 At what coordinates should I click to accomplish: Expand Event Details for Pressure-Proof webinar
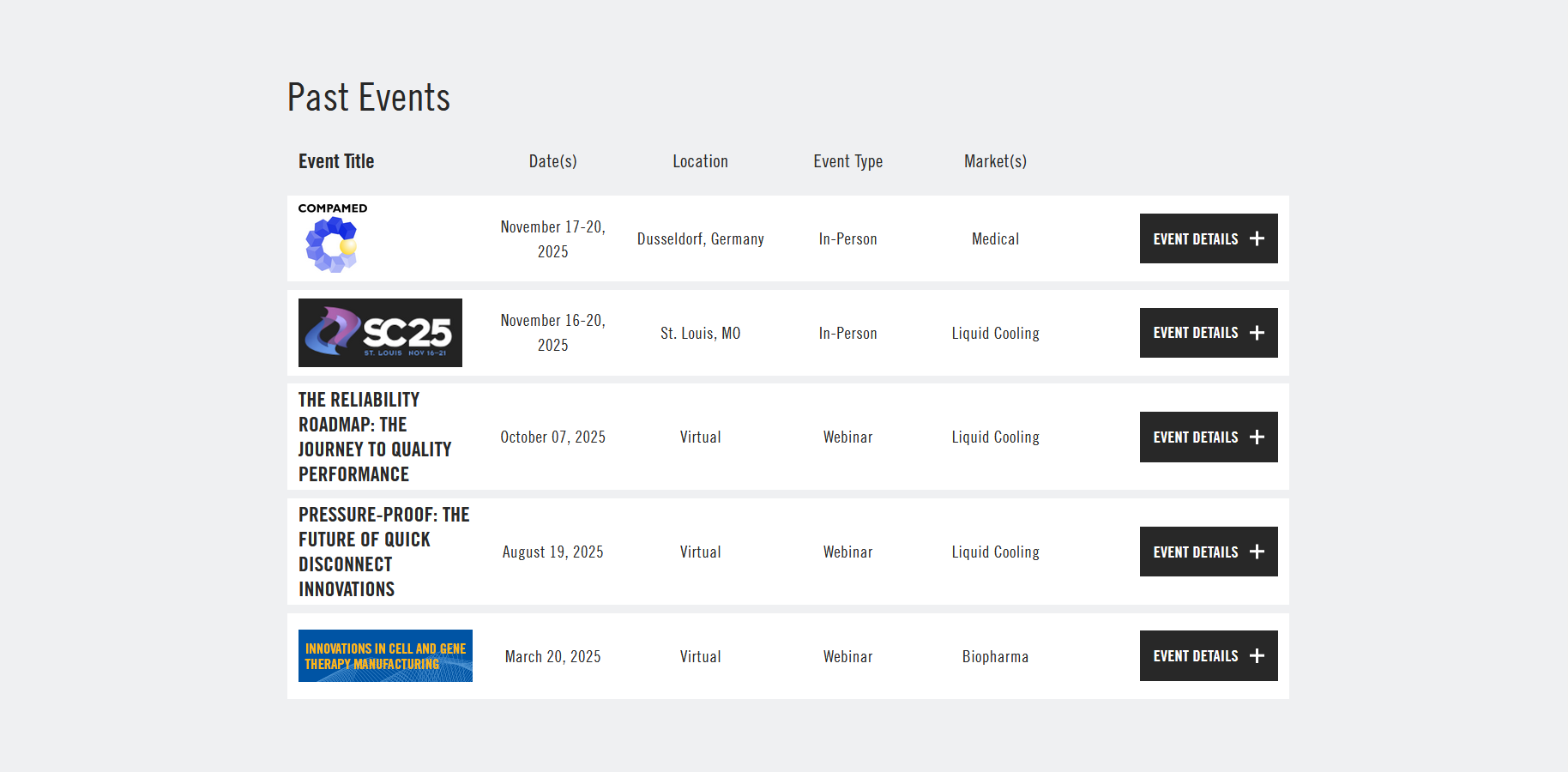click(x=1196, y=552)
